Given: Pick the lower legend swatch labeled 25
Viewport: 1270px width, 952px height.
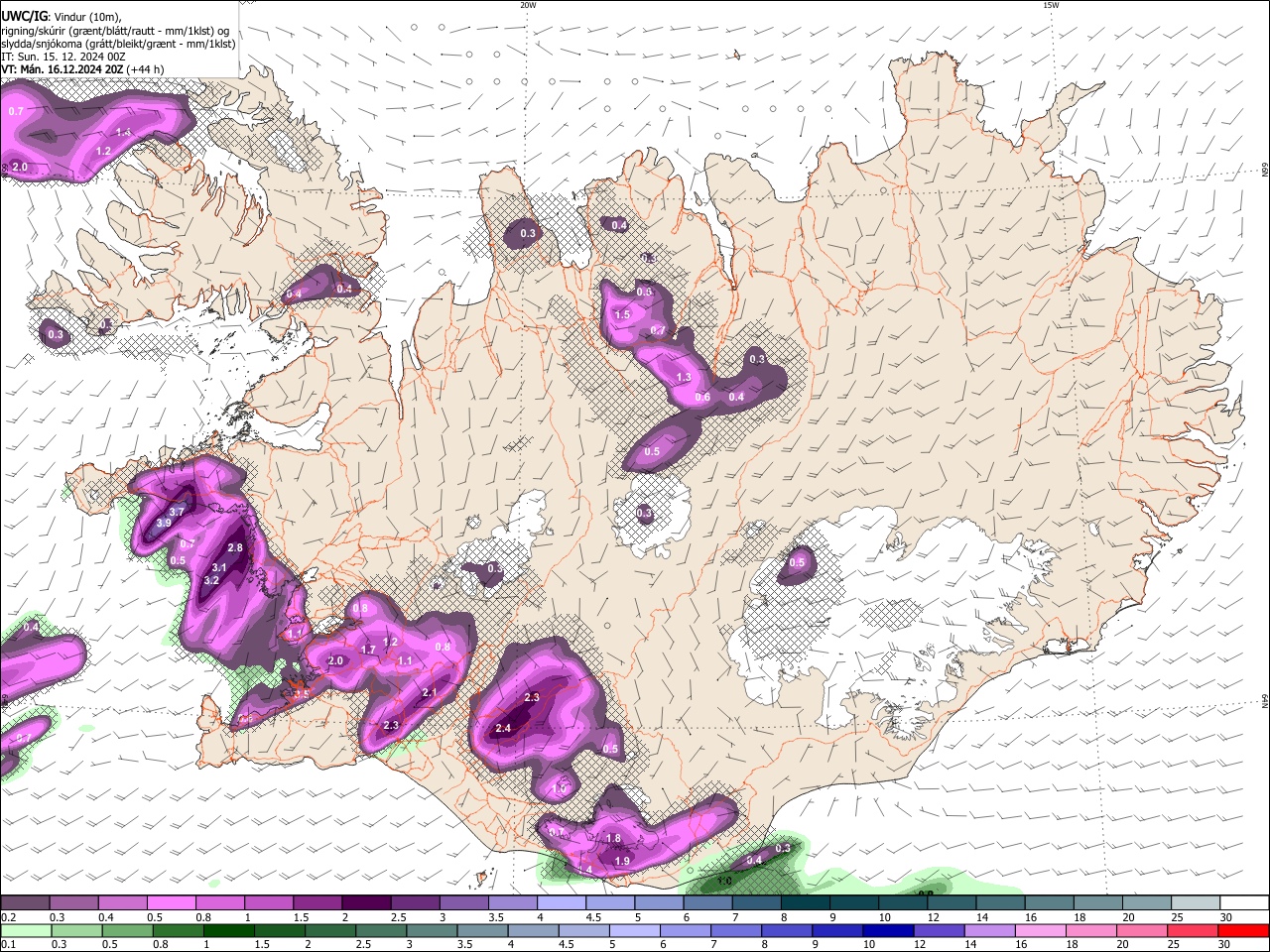Looking at the screenshot, I should pyautogui.click(x=1194, y=930).
